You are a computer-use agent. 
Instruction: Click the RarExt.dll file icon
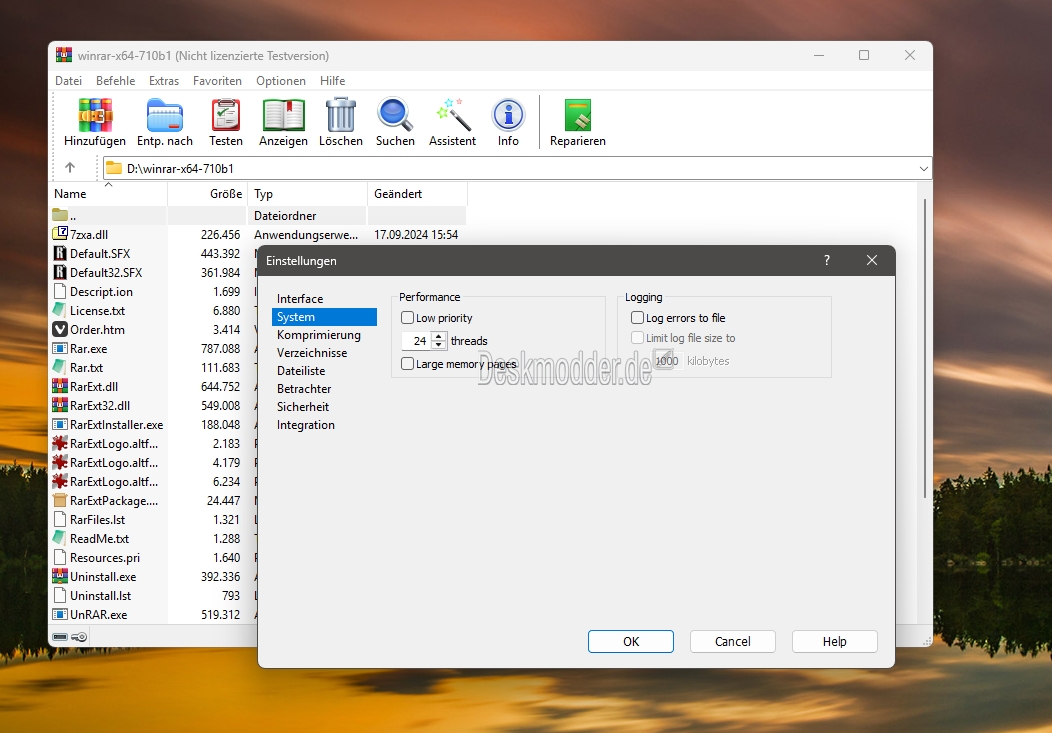(60, 386)
